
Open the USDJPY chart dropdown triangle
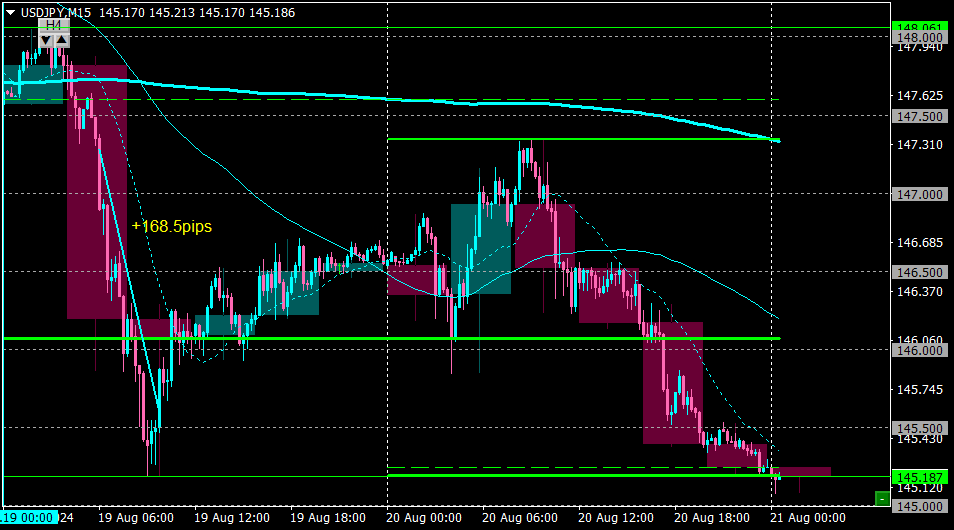tap(10, 12)
